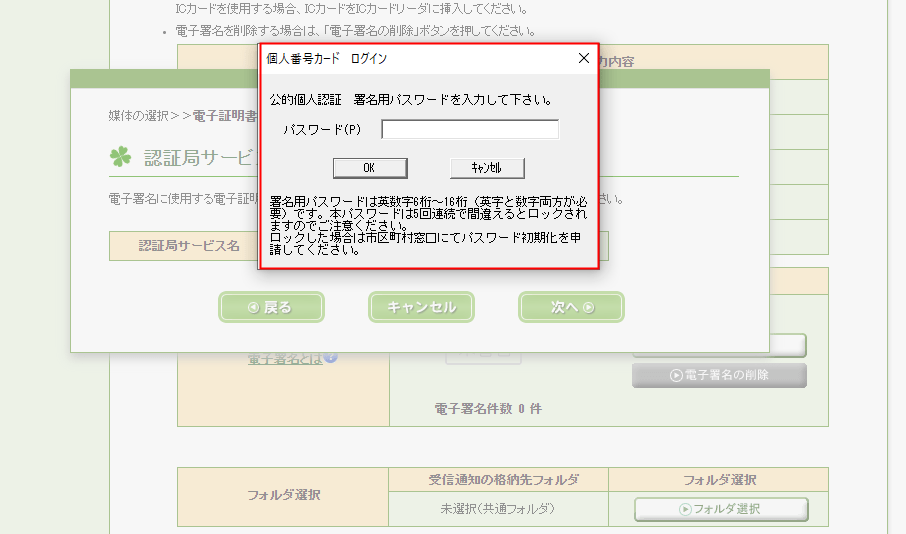Click the パスワード(P) label
The image size is (906, 534).
pyautogui.click(x=321, y=130)
